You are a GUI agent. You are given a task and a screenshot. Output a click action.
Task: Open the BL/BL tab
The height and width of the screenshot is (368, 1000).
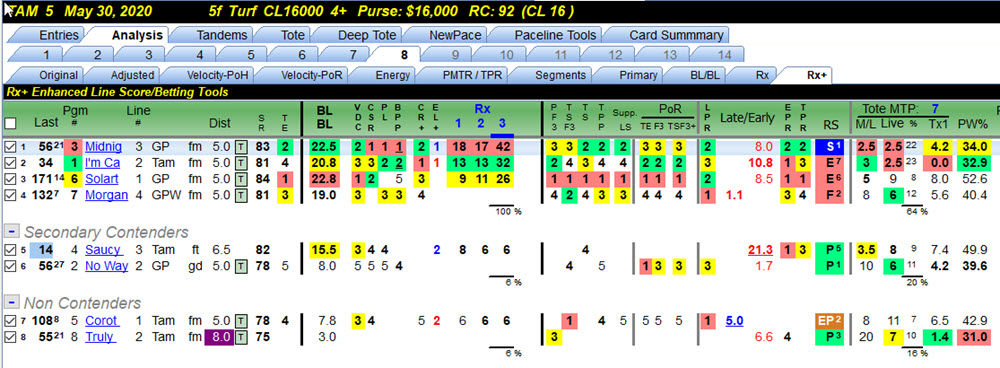pyautogui.click(x=705, y=75)
